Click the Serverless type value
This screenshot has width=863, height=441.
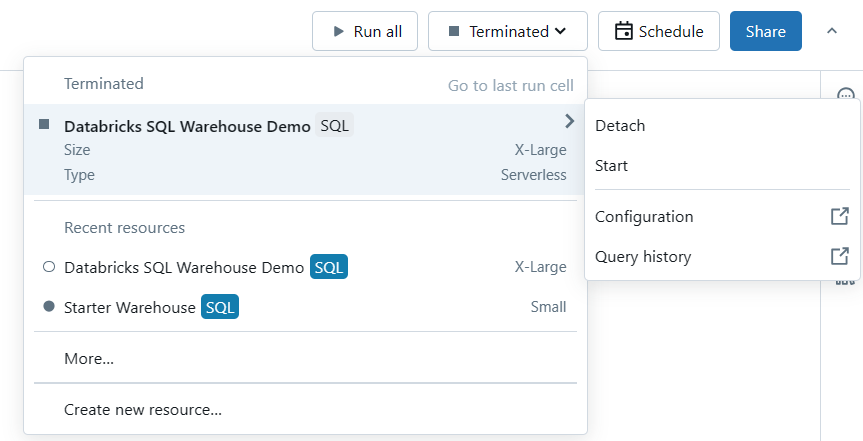coord(533,175)
